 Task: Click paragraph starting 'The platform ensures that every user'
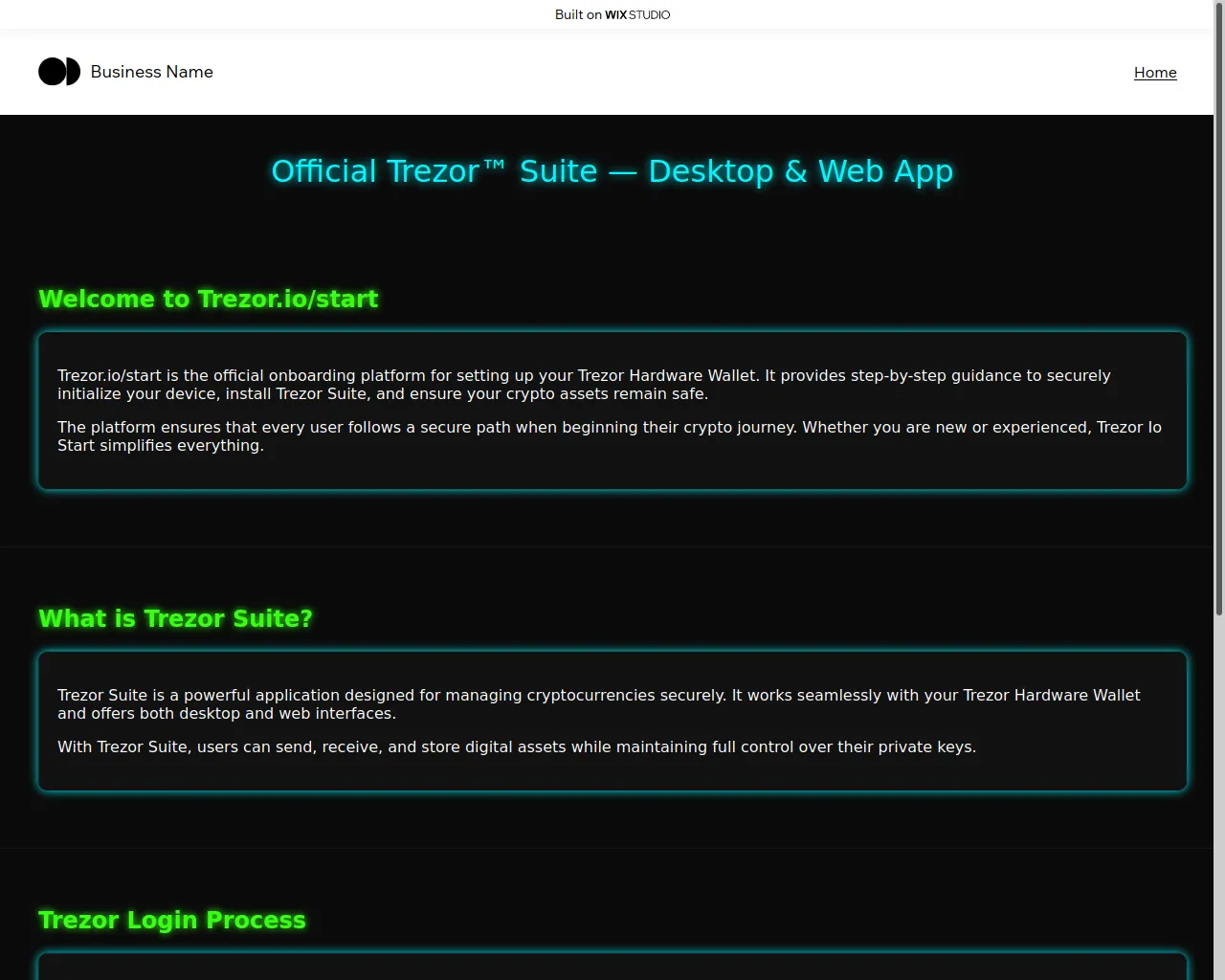tap(610, 436)
